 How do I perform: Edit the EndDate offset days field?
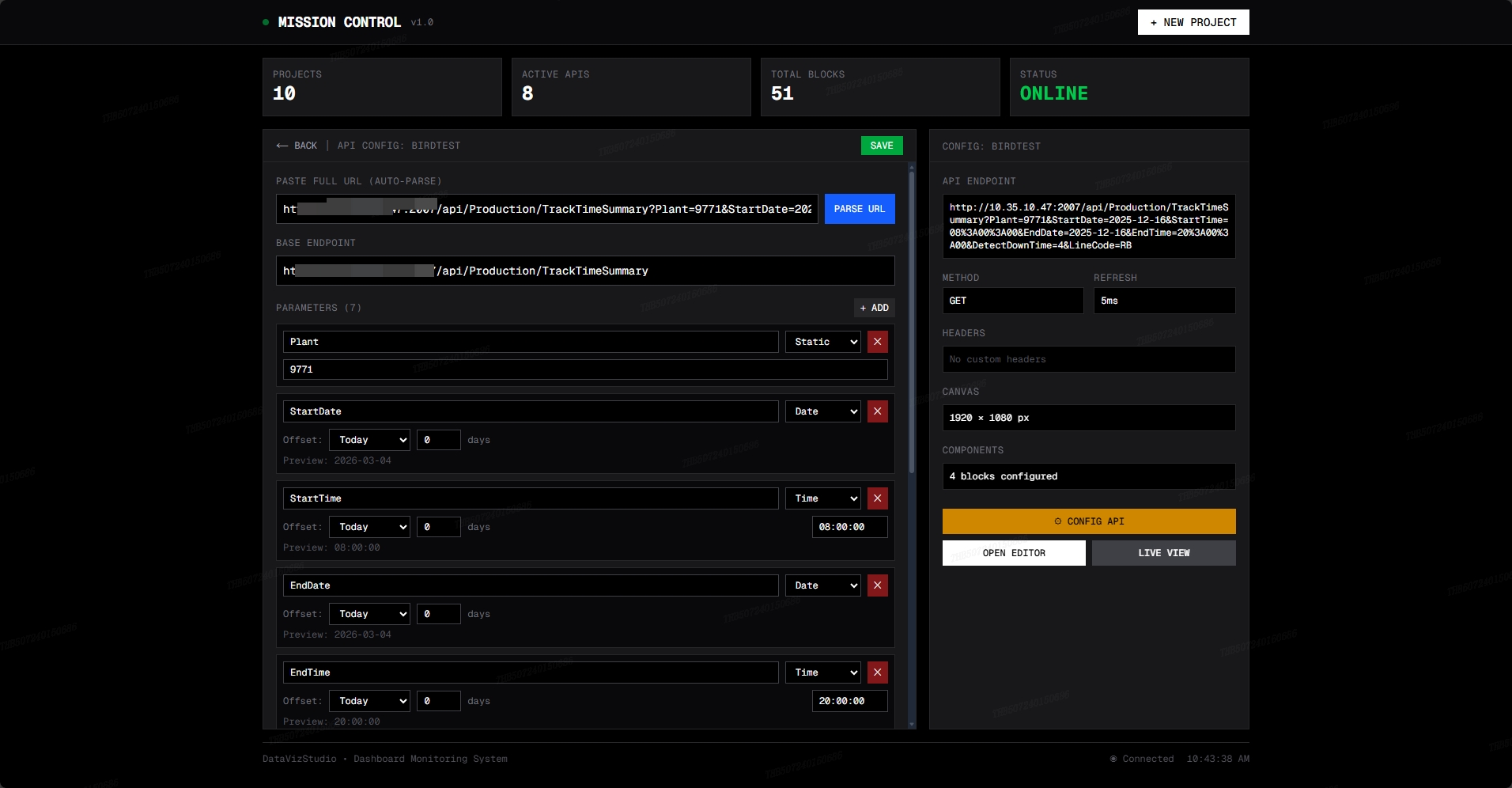pyautogui.click(x=438, y=614)
